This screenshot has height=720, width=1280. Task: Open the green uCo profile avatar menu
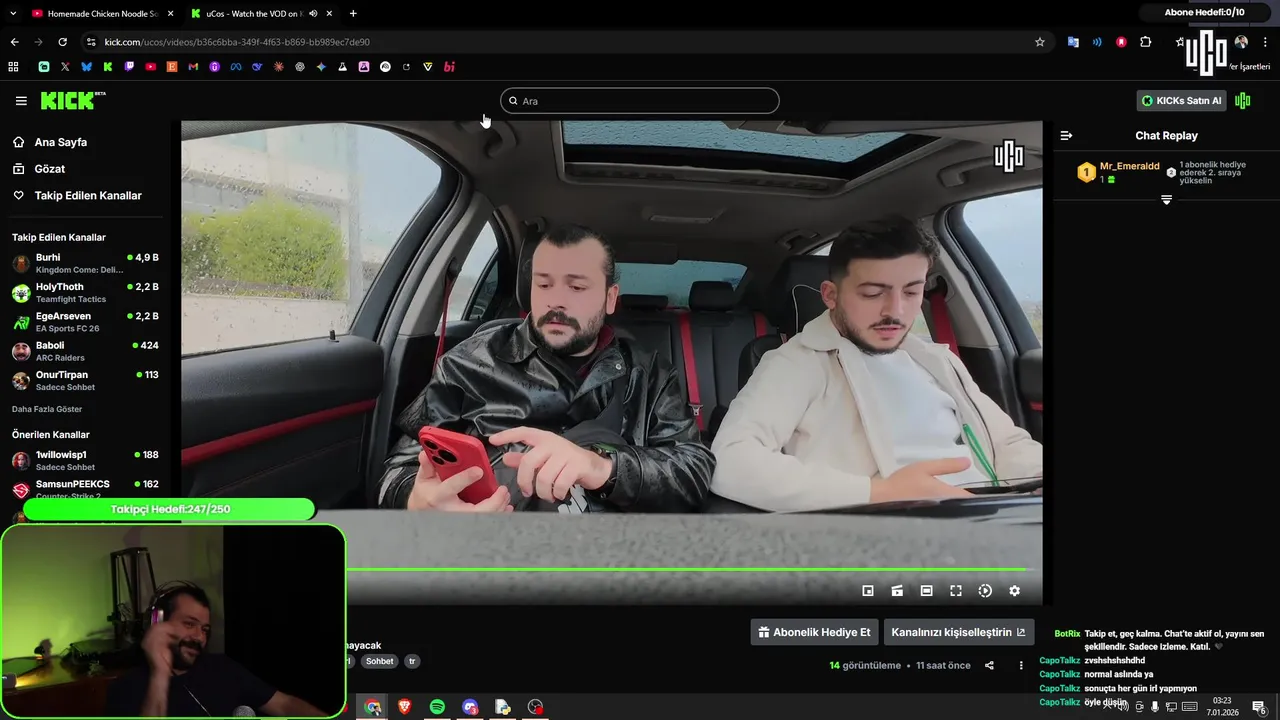[x=1243, y=101]
